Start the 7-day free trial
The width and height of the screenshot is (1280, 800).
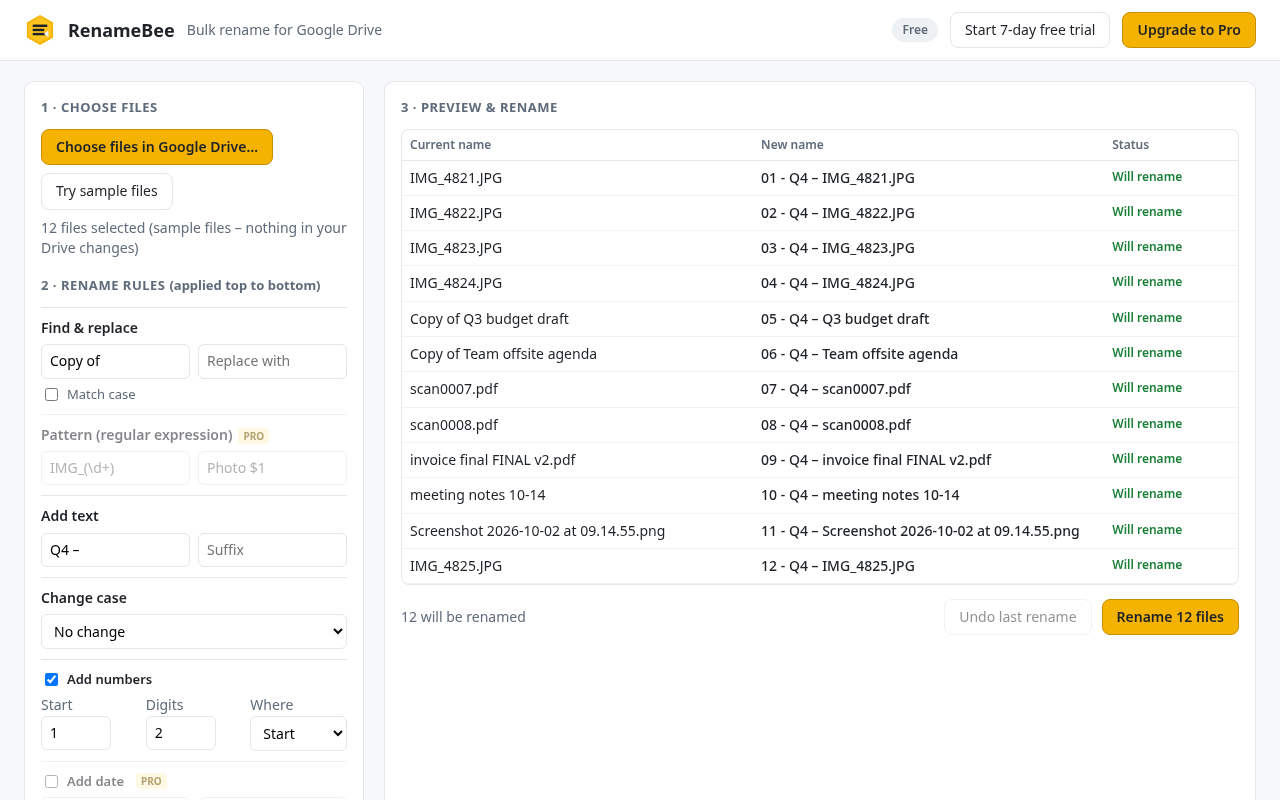(x=1030, y=30)
